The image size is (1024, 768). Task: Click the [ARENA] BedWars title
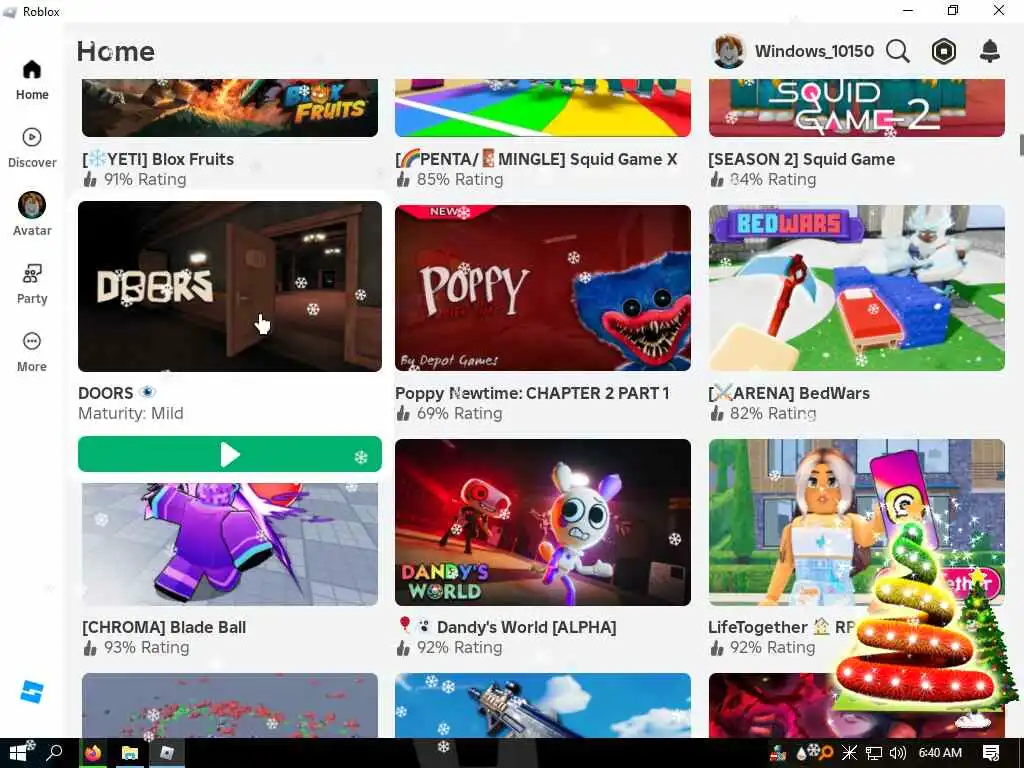point(790,393)
